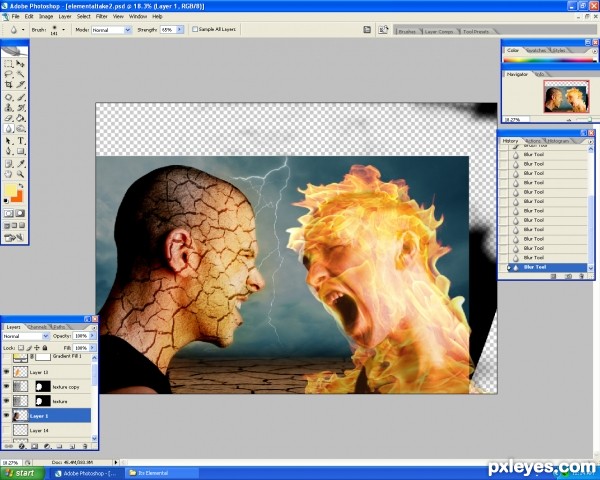The height and width of the screenshot is (480, 600).
Task: Select the Brush tool in toolbox
Action: (x=21, y=97)
